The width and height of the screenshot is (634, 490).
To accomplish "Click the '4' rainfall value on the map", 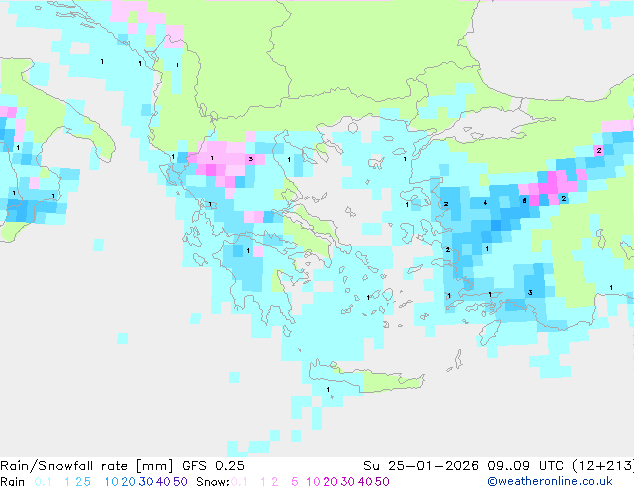I will coord(485,203).
